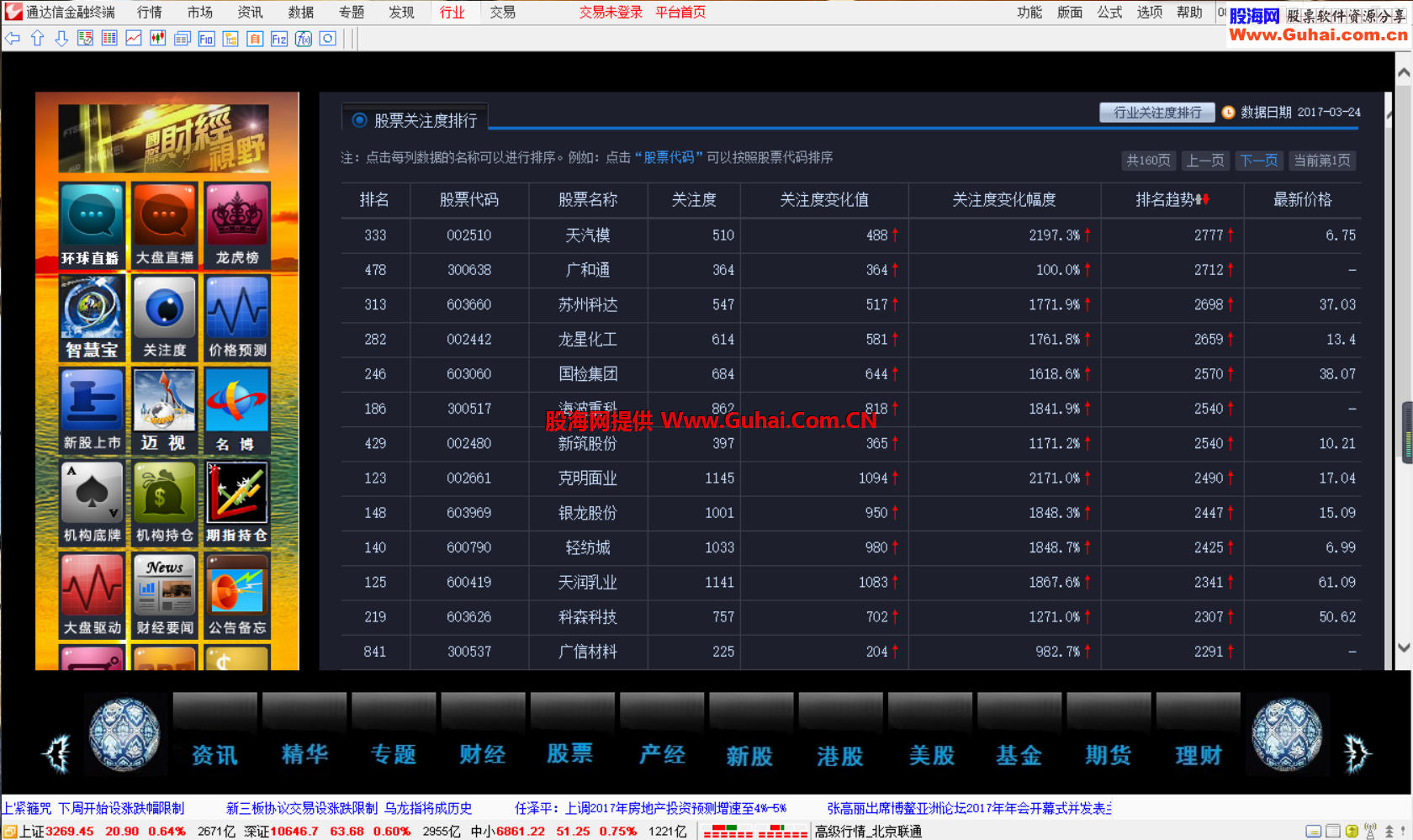Sort by 排名 column header

click(374, 199)
